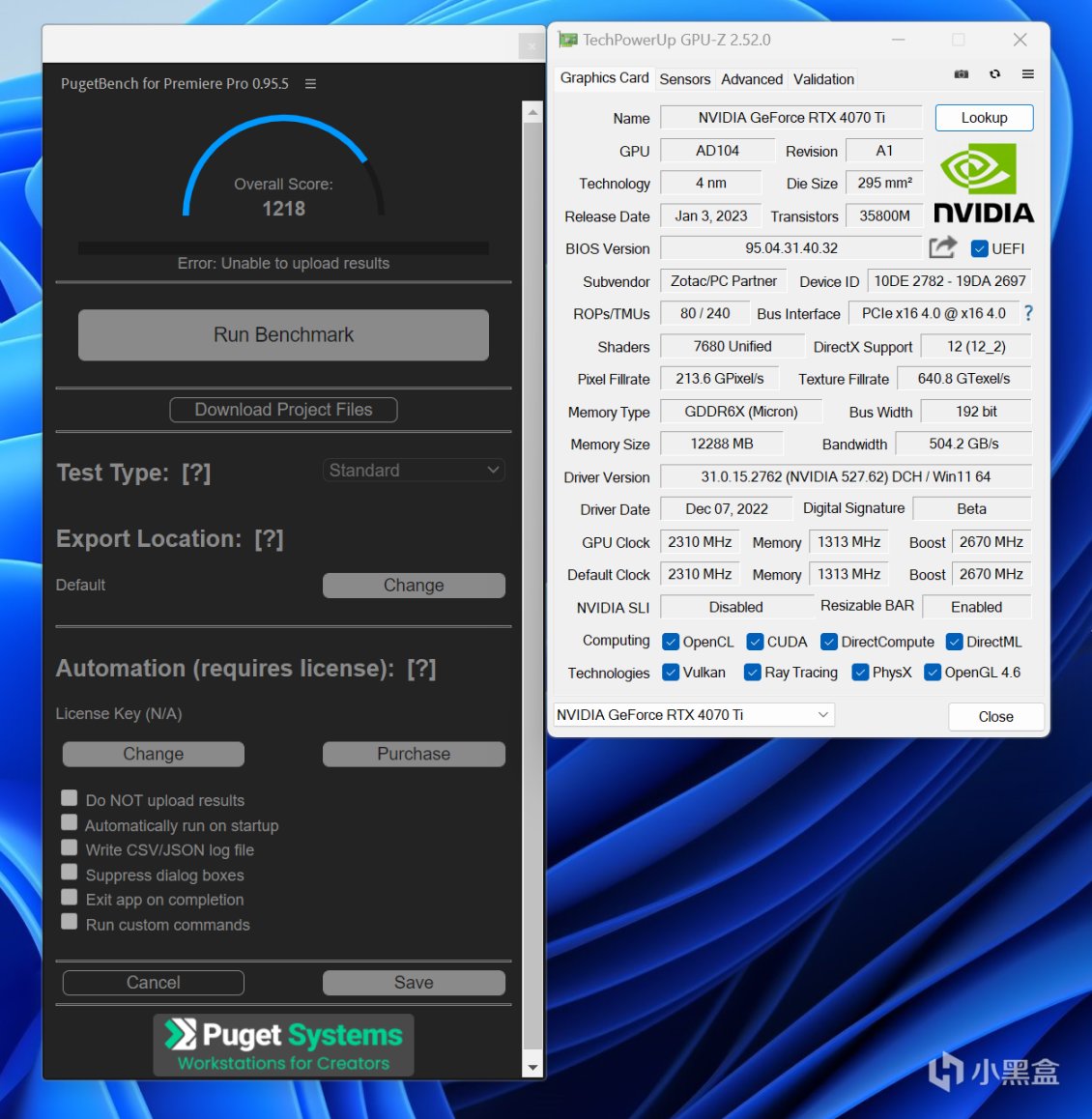Click the Subvendor Zotac/PC Partner field
The width and height of the screenshot is (1092, 1119).
click(x=723, y=281)
